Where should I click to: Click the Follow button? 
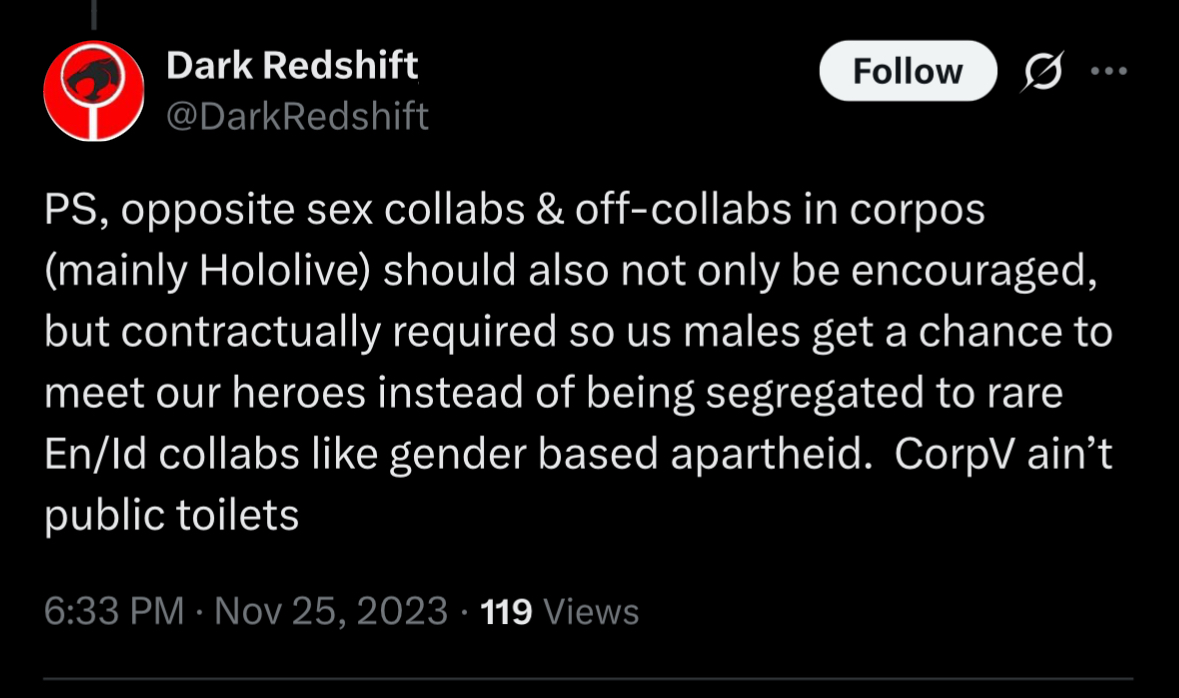(907, 72)
